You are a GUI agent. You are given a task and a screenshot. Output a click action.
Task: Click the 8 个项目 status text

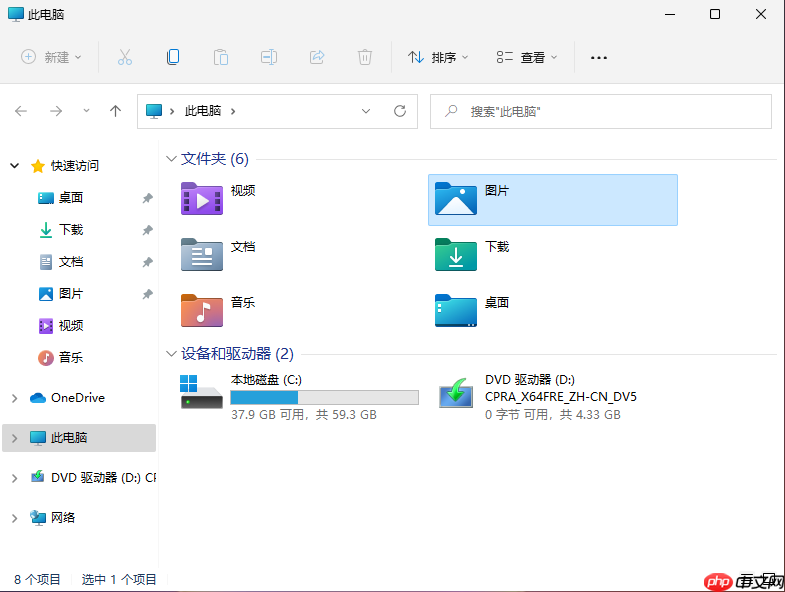point(37,579)
